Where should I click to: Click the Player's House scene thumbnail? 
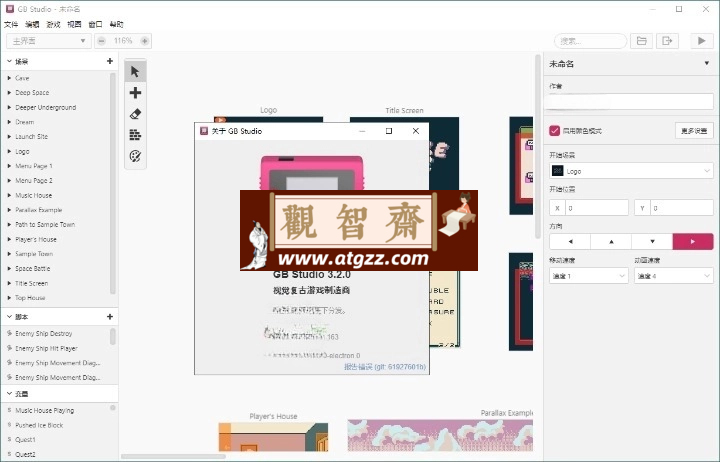[273, 437]
